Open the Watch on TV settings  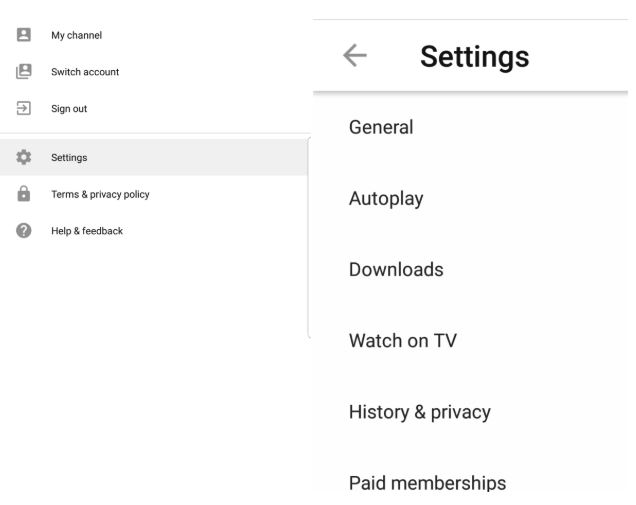point(471,341)
